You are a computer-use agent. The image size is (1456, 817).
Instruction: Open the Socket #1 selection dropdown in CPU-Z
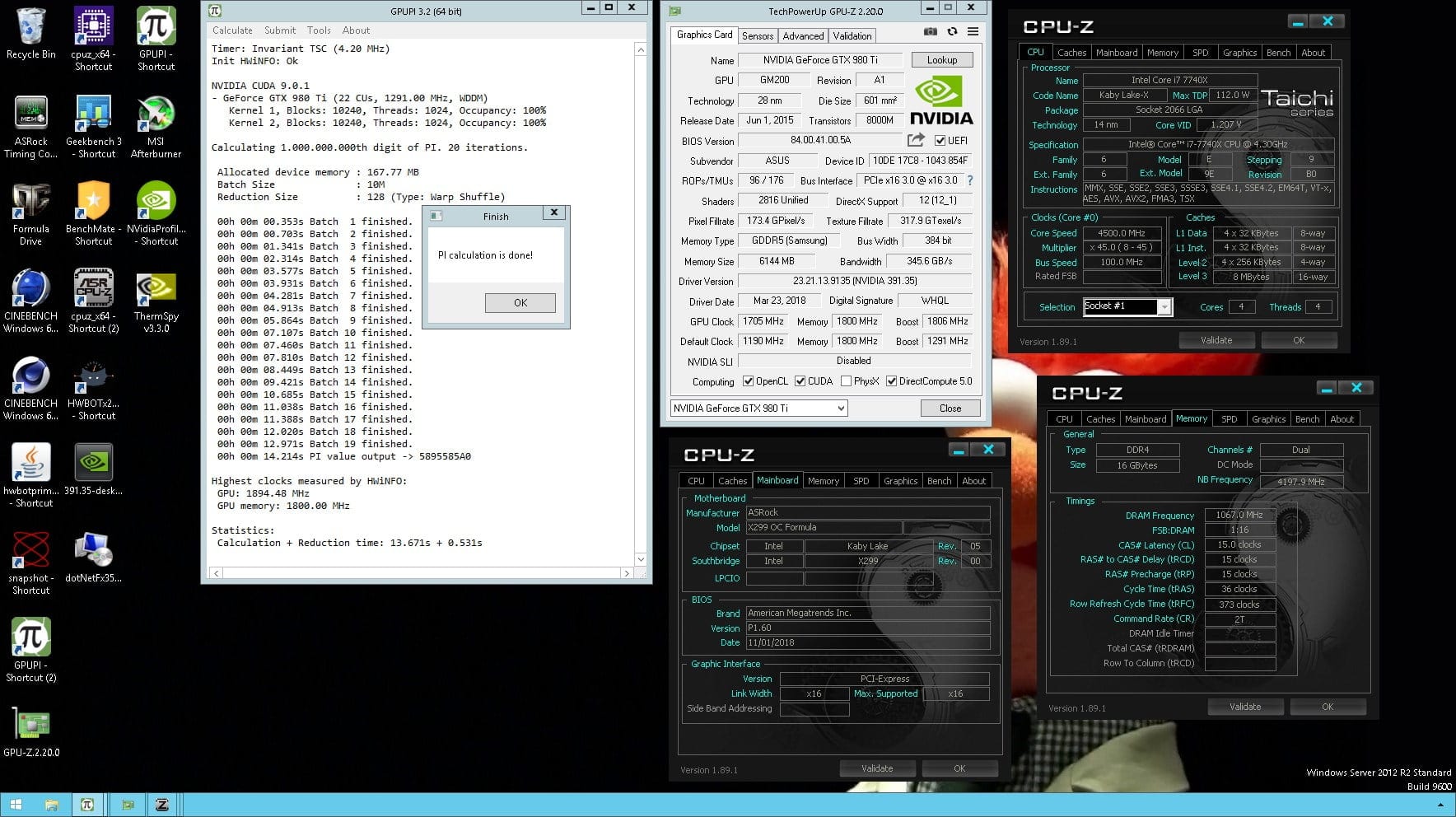tap(1164, 306)
